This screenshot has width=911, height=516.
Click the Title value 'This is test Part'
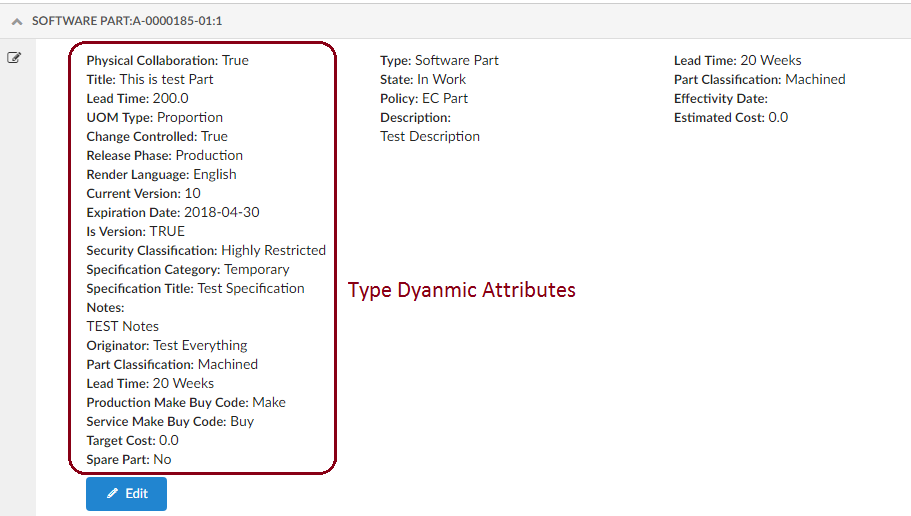click(166, 79)
